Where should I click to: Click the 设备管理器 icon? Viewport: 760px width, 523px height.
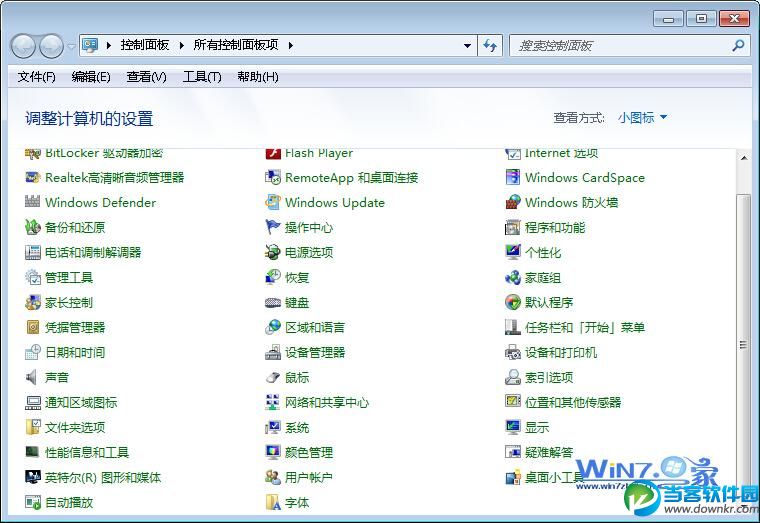point(273,352)
